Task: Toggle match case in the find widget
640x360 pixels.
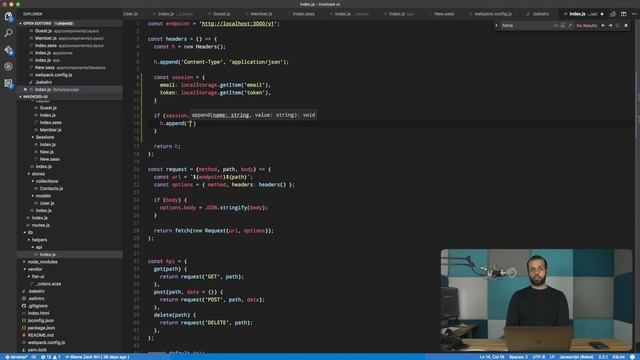Action: [556, 25]
